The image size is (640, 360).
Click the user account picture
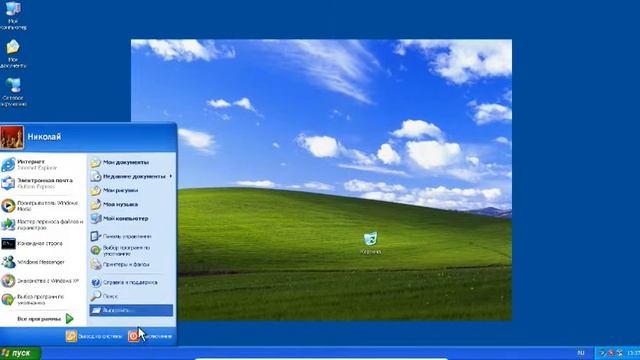(12, 137)
